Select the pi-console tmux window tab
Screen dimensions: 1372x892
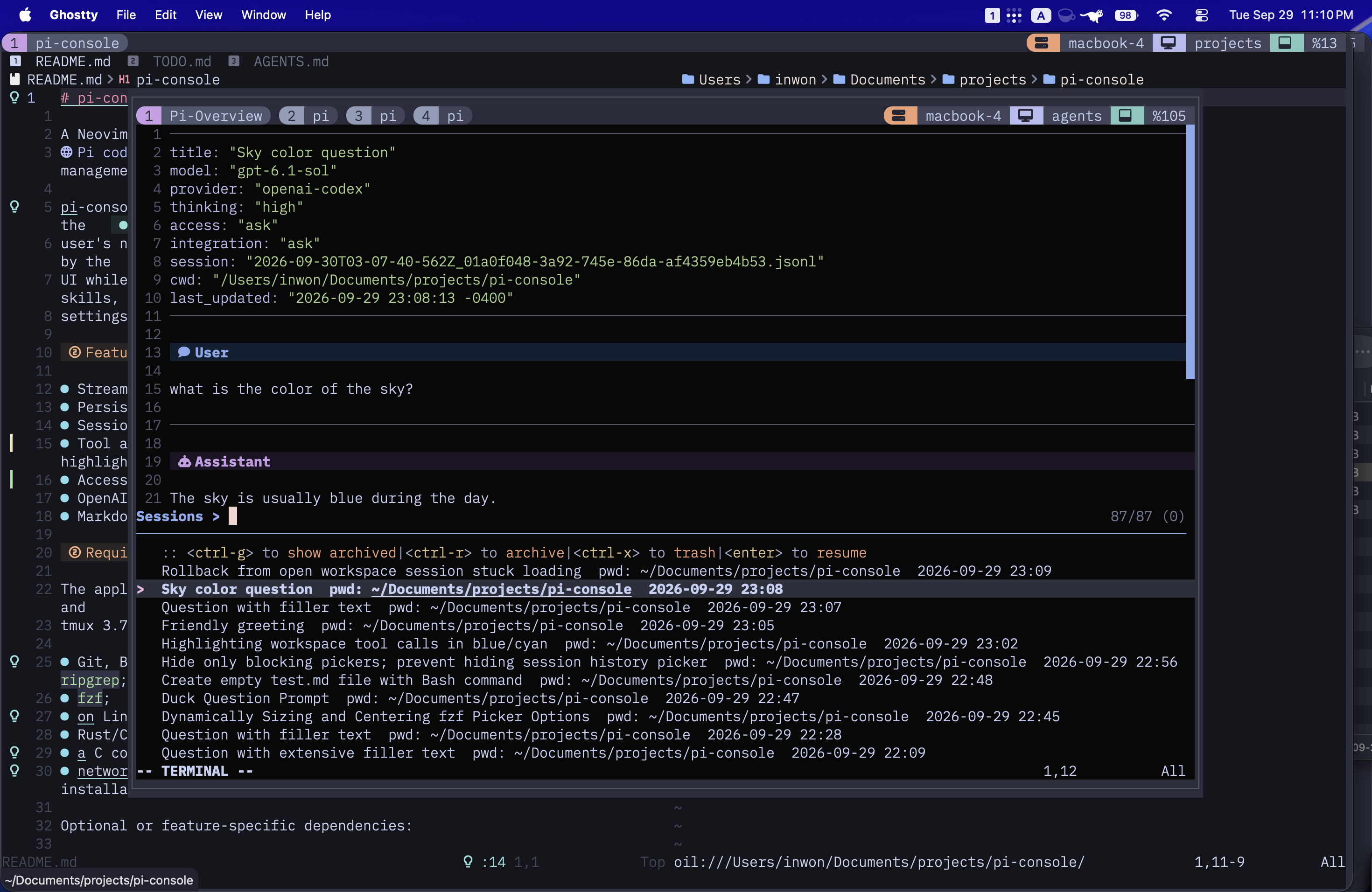pyautogui.click(x=64, y=43)
